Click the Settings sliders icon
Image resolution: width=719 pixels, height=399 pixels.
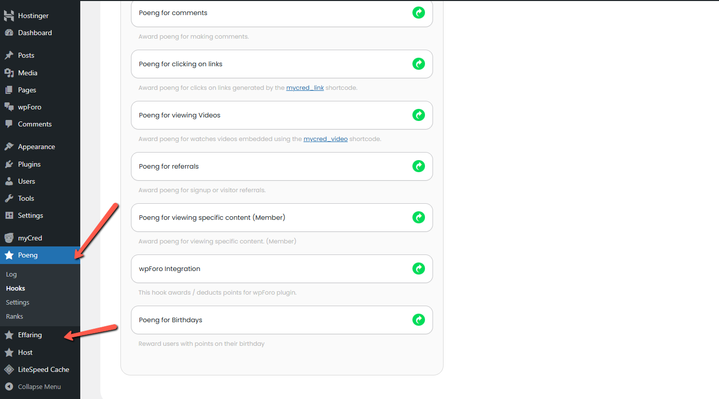tap(9, 216)
